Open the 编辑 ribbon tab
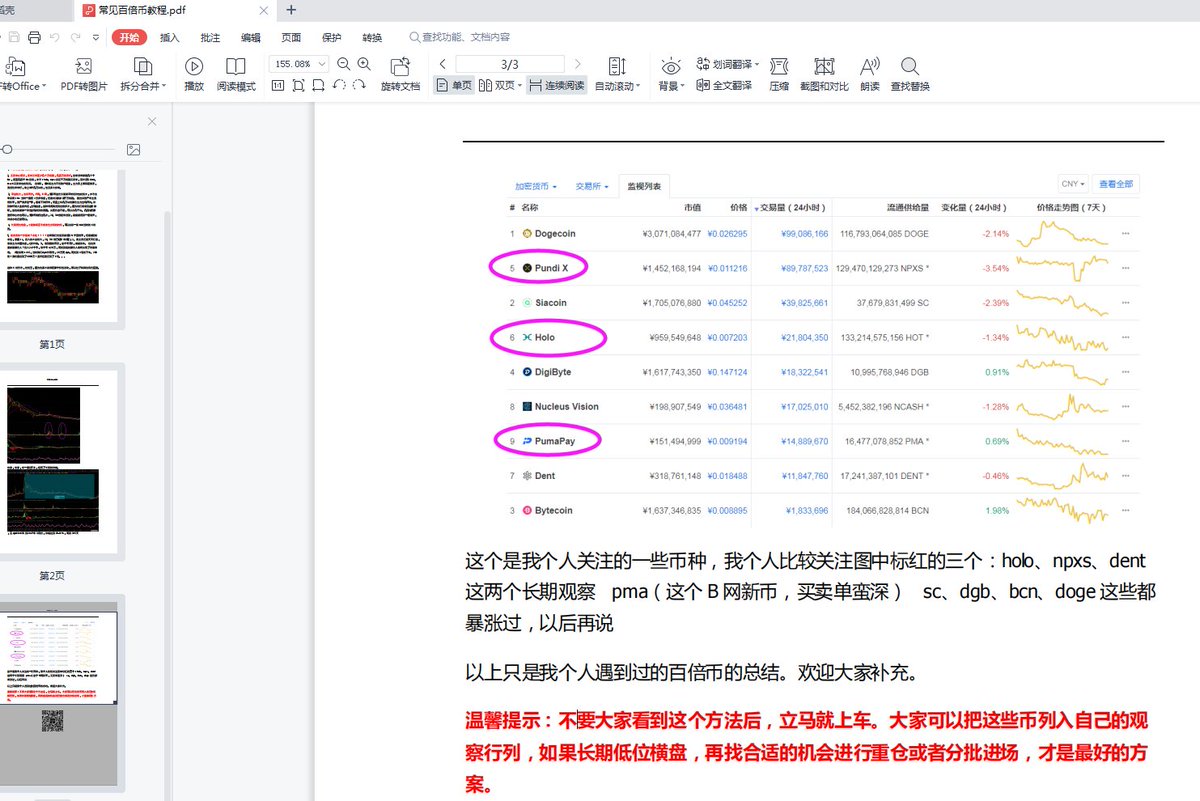The height and width of the screenshot is (801, 1200). point(250,37)
